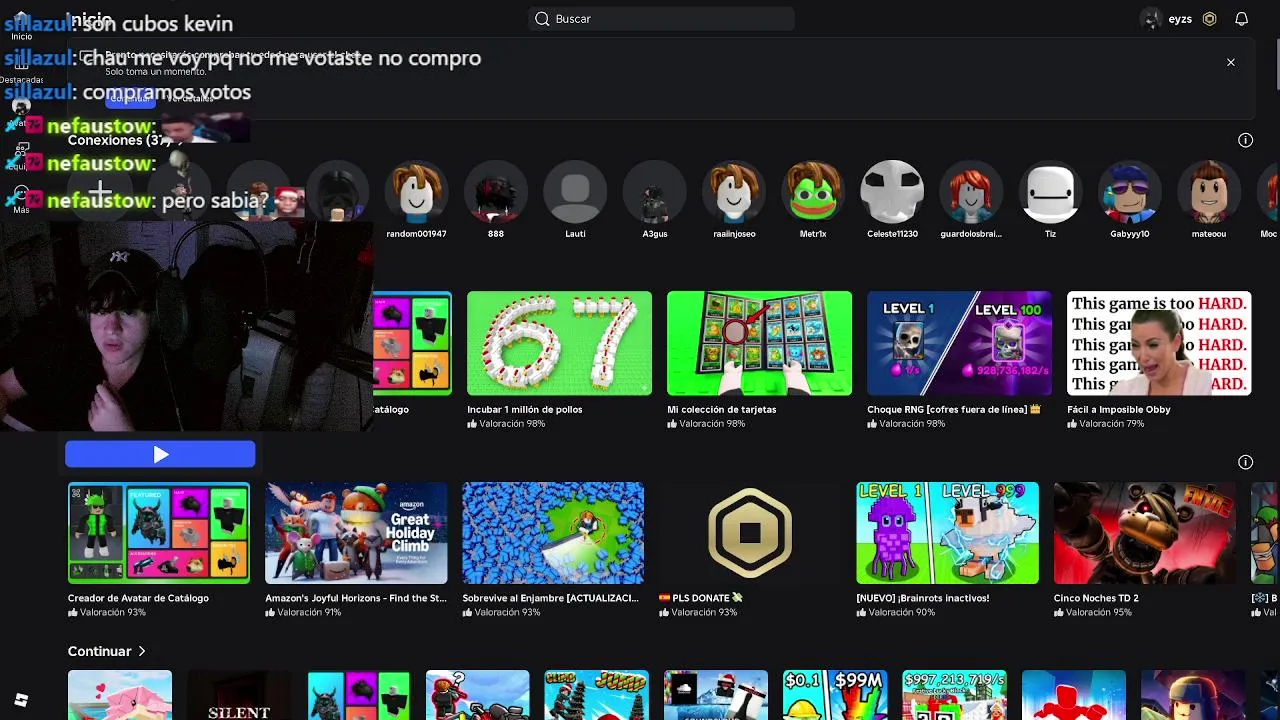The height and width of the screenshot is (720, 1280).
Task: Expand the Continuar section arrow
Action: click(141, 651)
